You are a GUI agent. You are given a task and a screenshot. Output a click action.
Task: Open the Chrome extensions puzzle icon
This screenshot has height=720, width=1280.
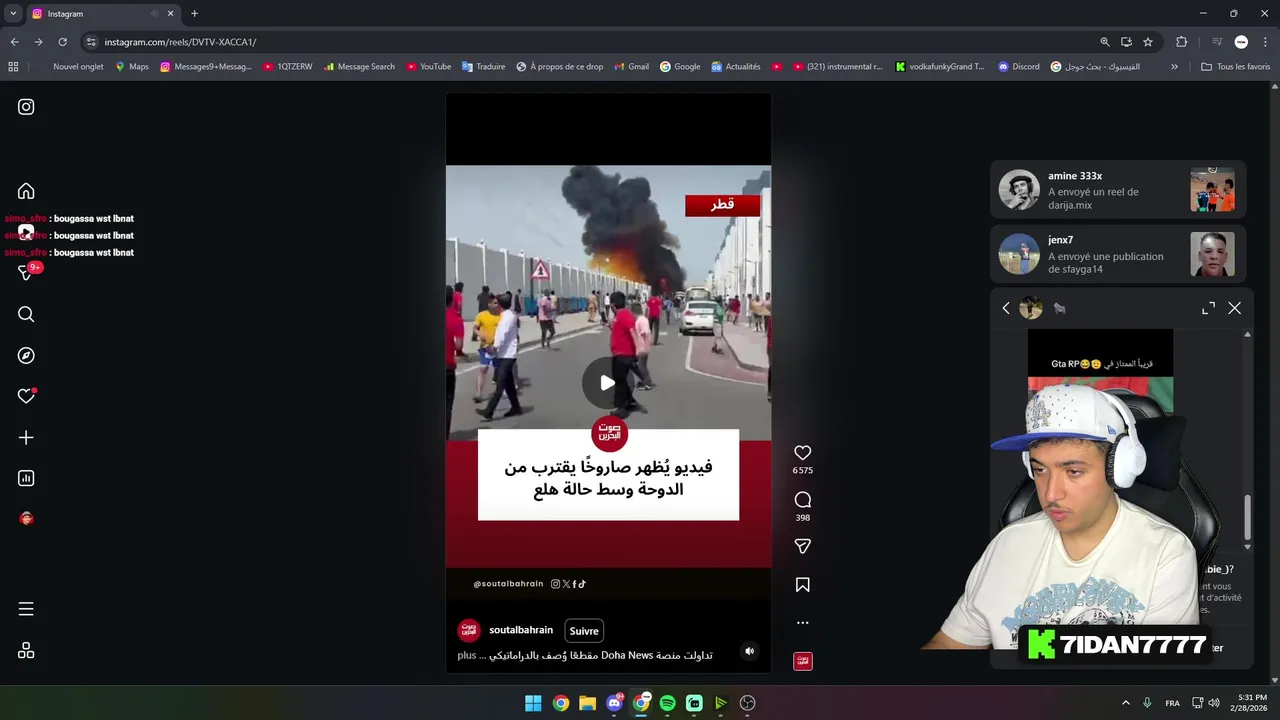click(1181, 42)
